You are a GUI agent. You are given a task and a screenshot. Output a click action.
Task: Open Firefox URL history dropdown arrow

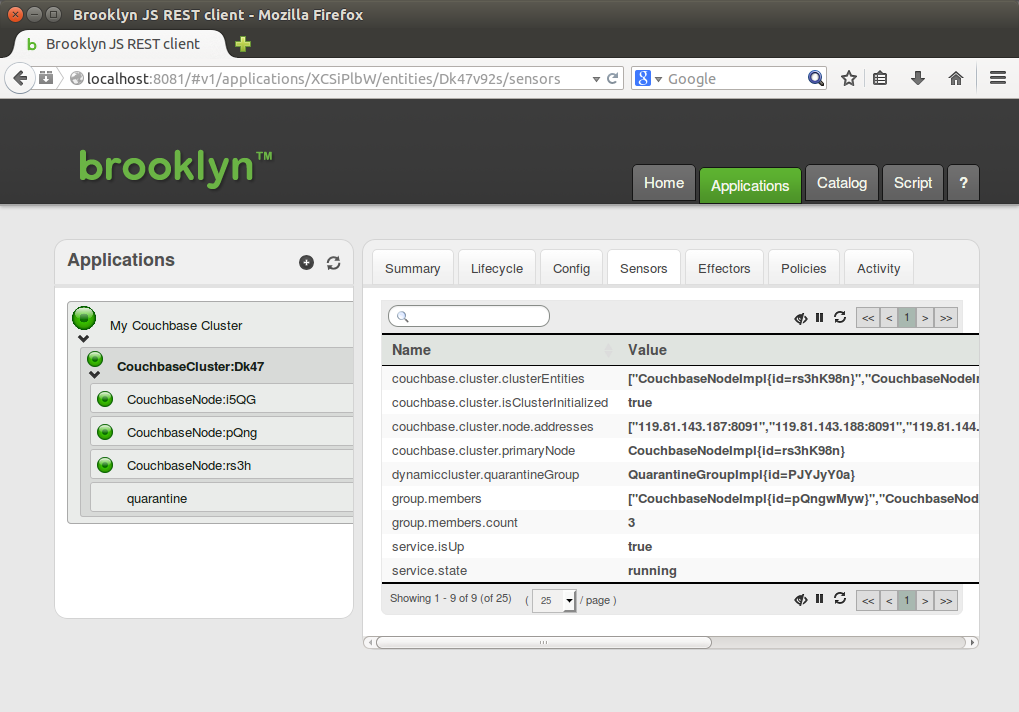[596, 79]
